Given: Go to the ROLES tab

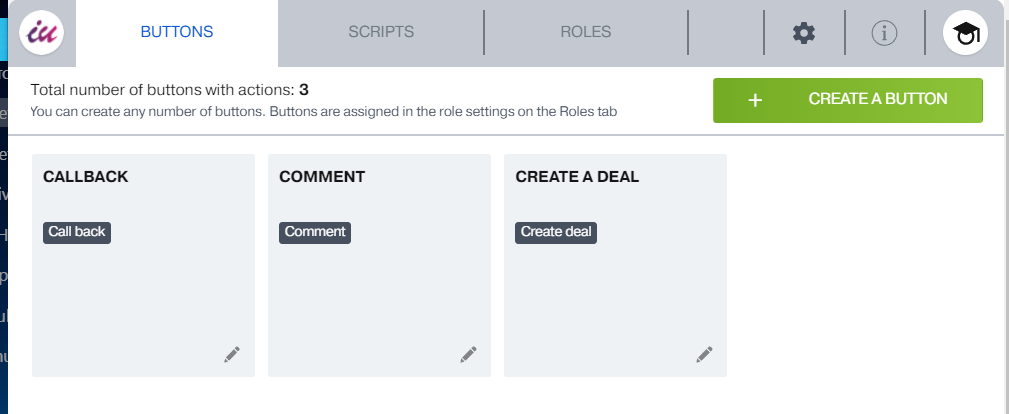Looking at the screenshot, I should [x=586, y=32].
